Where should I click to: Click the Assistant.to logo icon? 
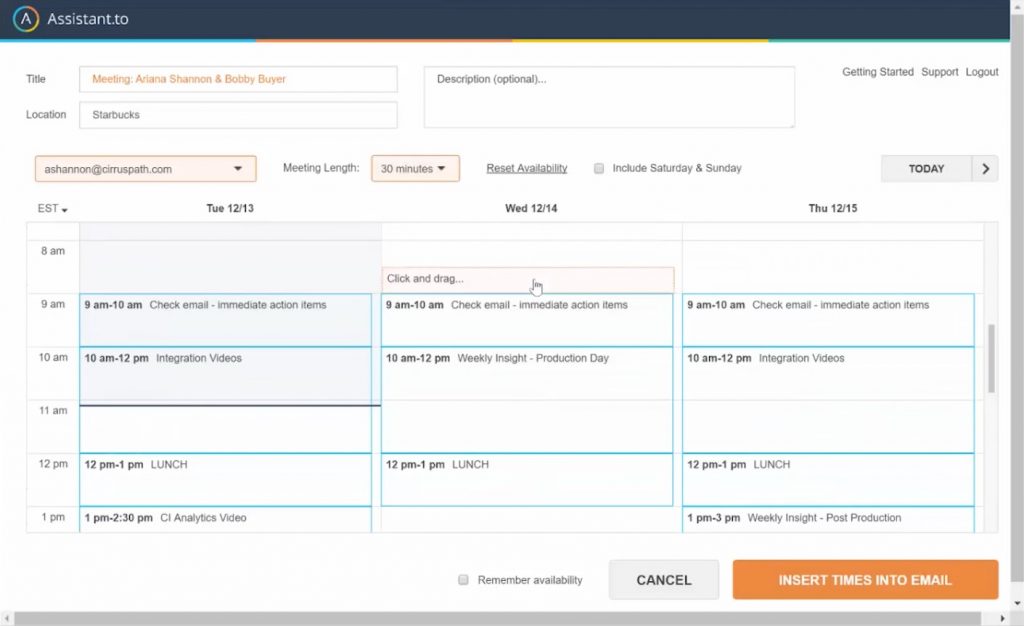coord(25,19)
